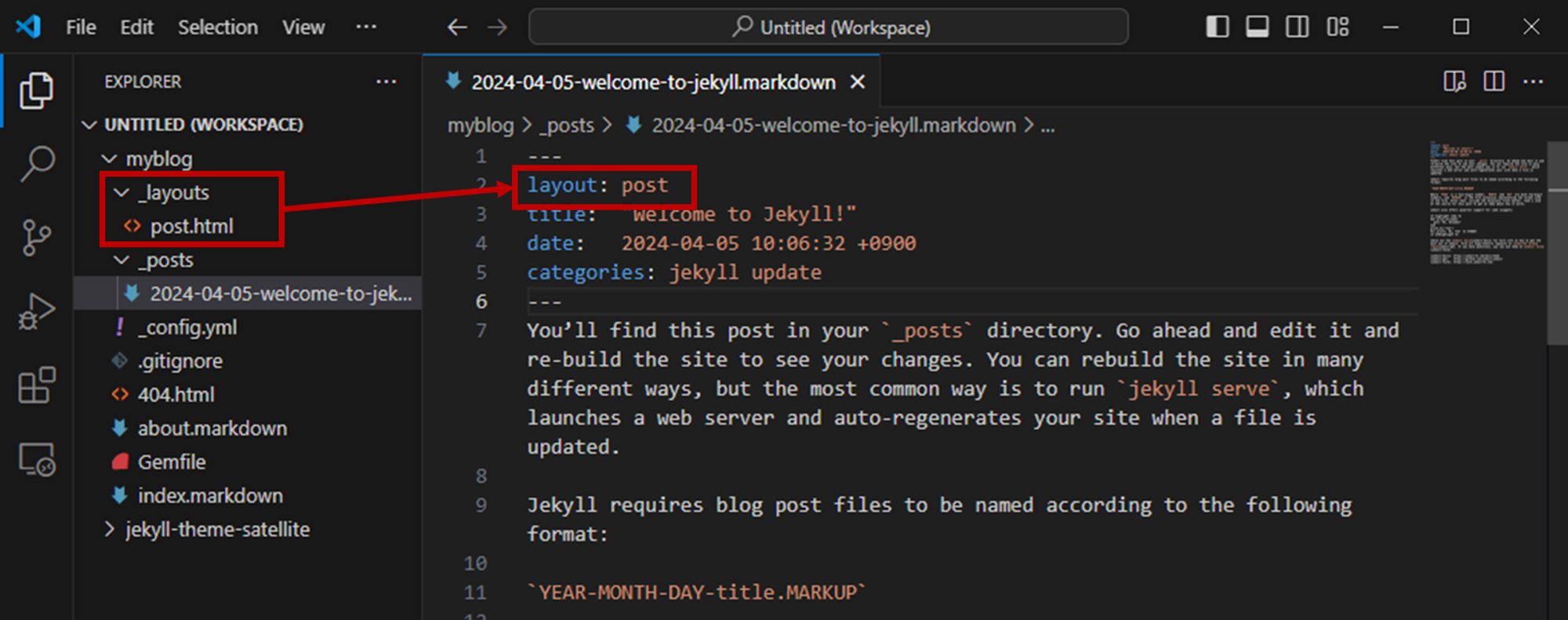1568x620 pixels.
Task: Click the EXPLORER panel title
Action: pos(143,82)
